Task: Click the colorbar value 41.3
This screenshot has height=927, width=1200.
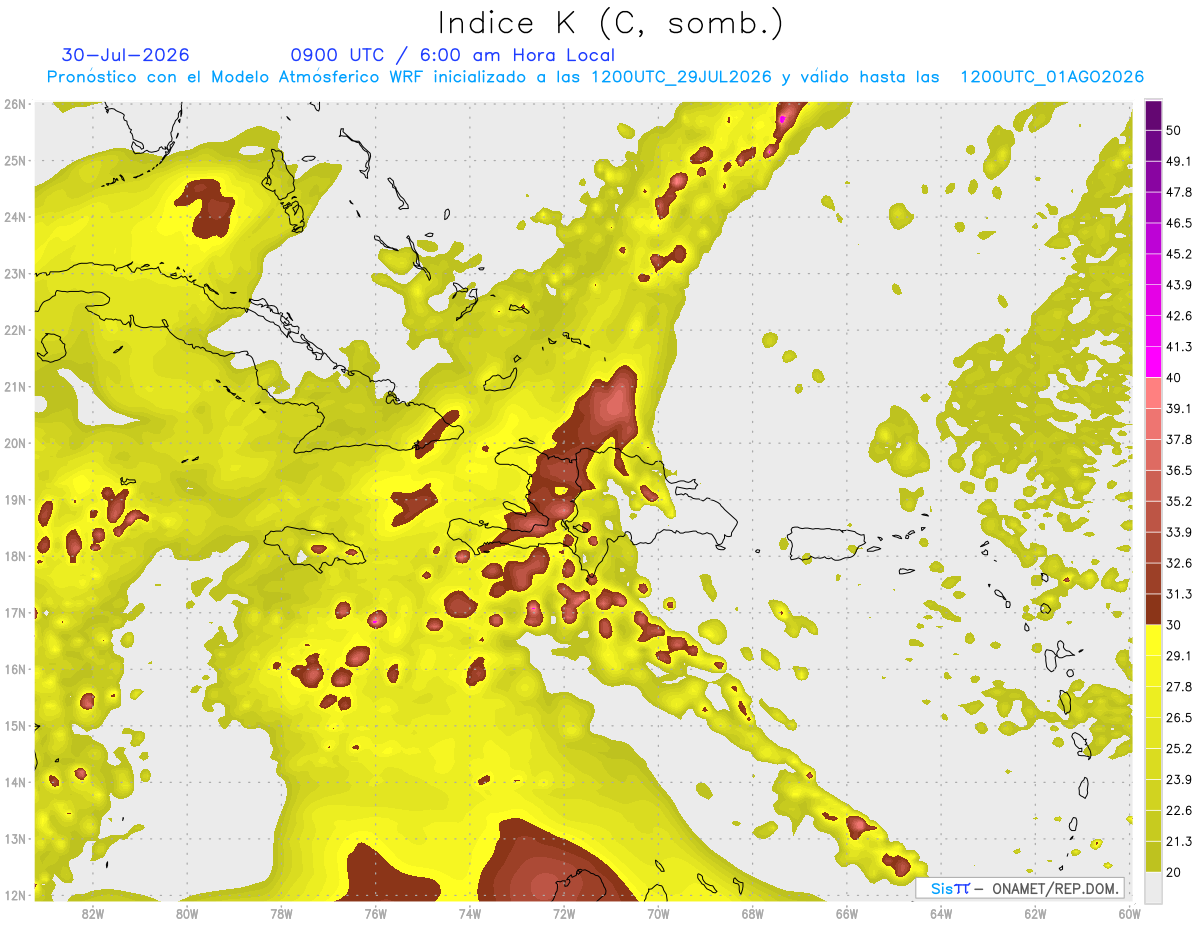Action: [x=1179, y=347]
